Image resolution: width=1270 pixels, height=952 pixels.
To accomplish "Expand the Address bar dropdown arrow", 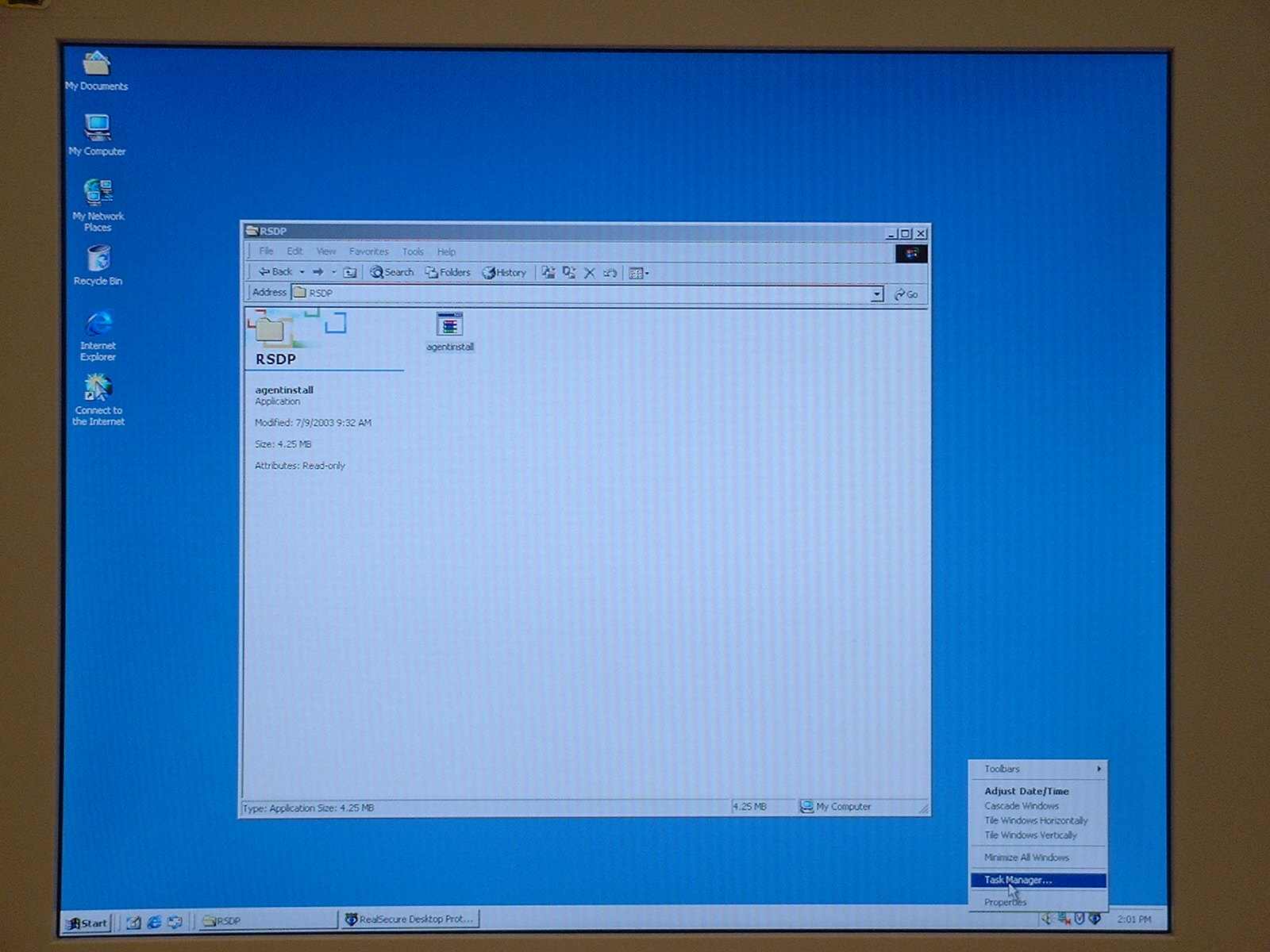I will (x=876, y=294).
